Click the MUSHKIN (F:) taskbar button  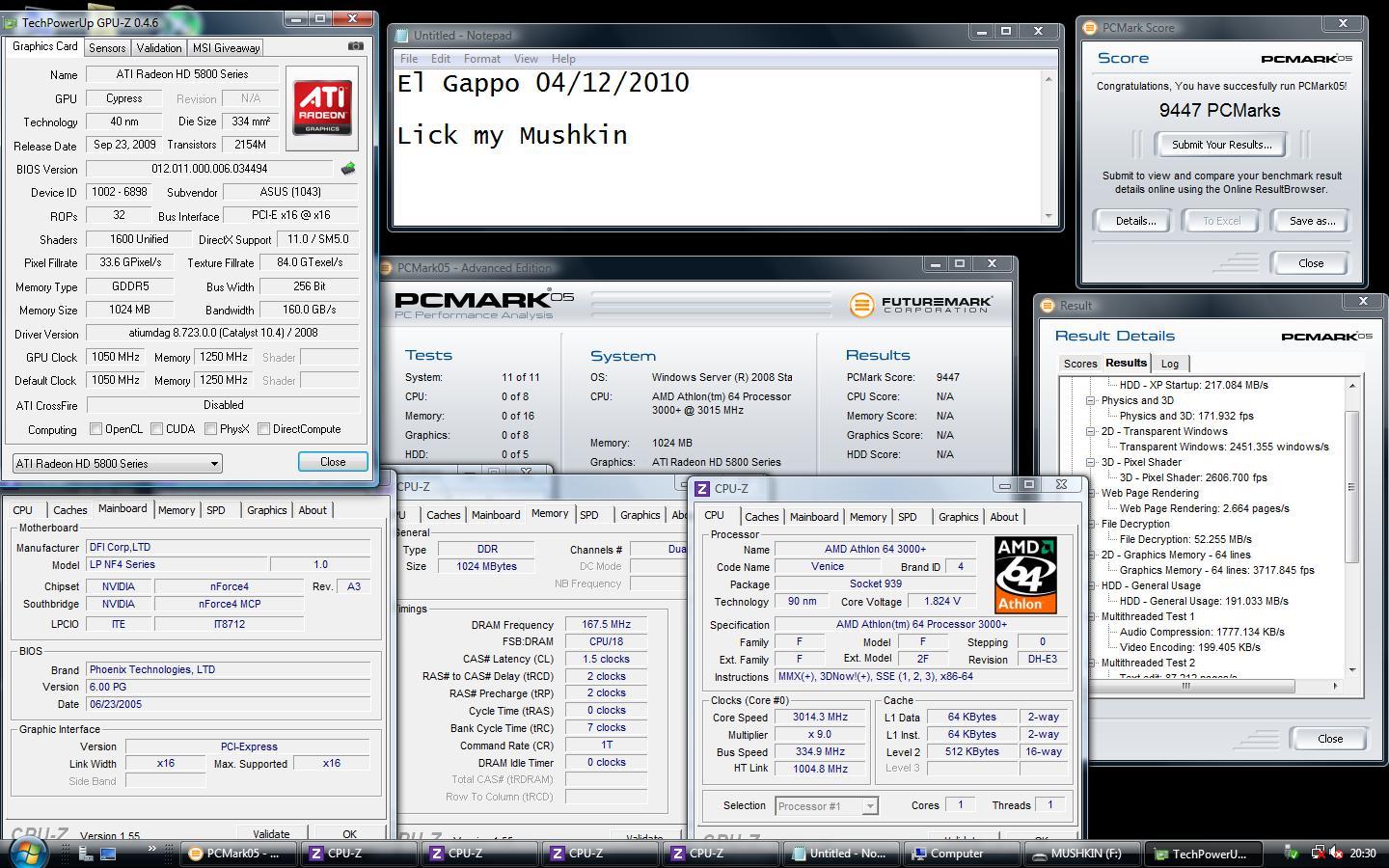click(x=1082, y=854)
